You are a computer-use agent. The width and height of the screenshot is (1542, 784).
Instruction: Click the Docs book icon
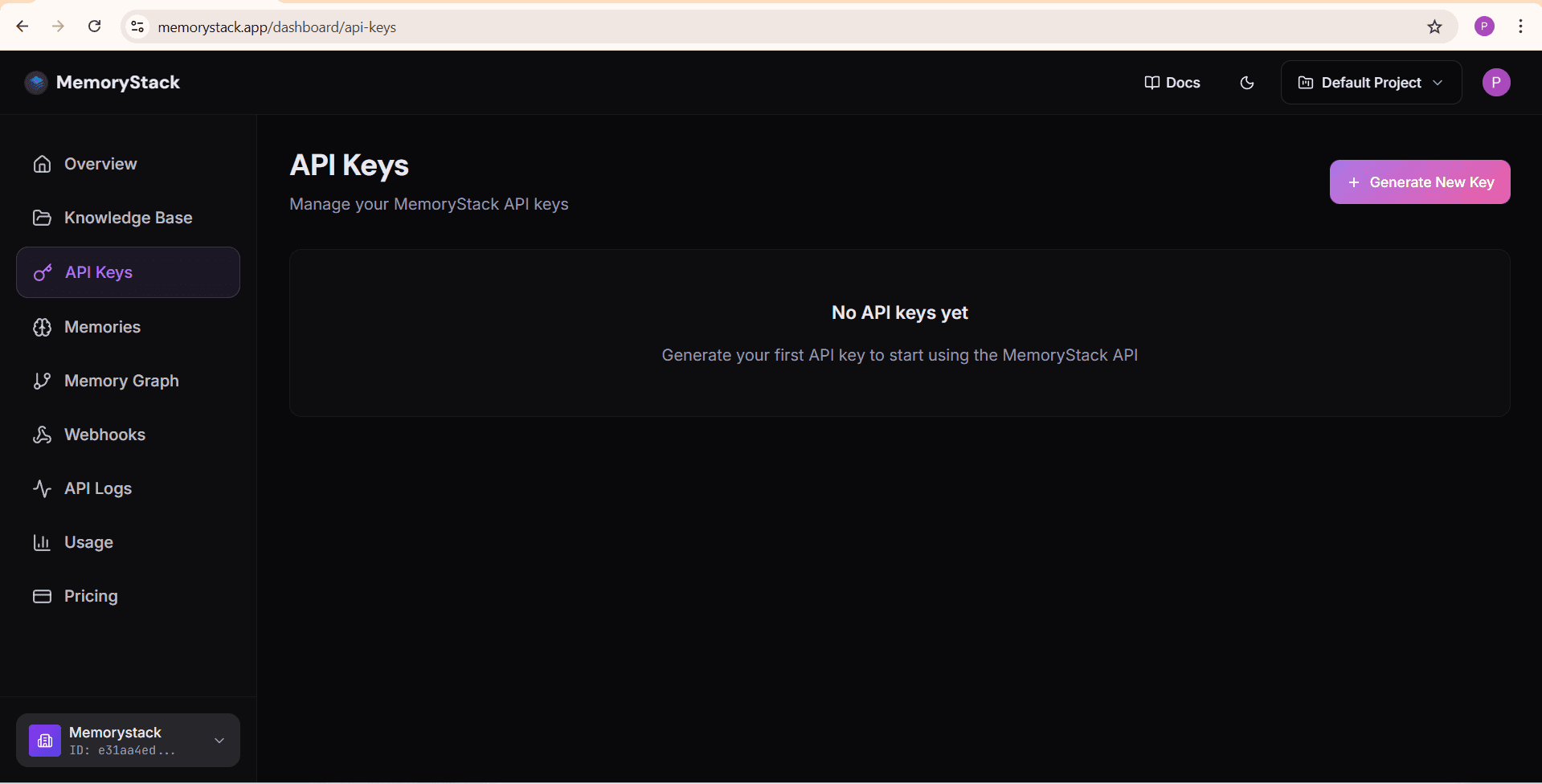point(1151,83)
